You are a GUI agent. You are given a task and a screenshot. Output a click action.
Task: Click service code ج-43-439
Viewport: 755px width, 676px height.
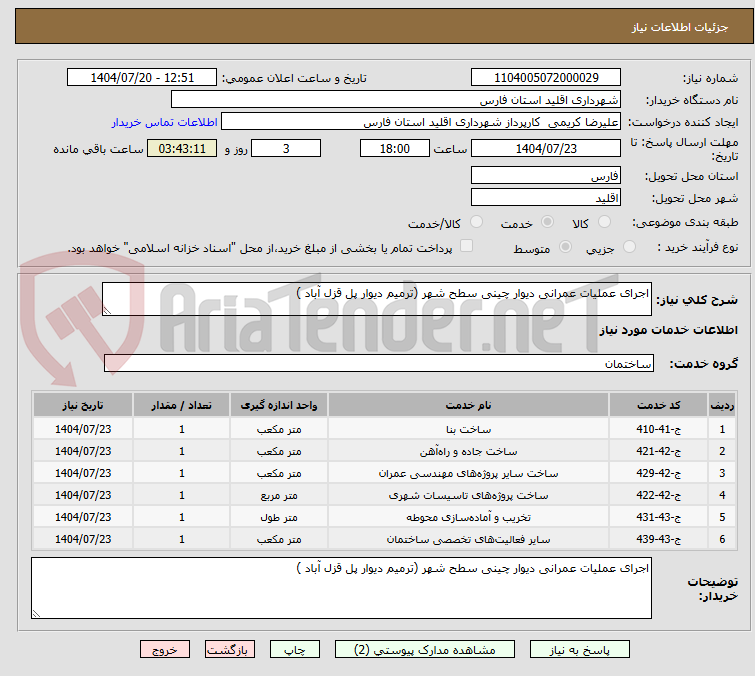pyautogui.click(x=658, y=539)
